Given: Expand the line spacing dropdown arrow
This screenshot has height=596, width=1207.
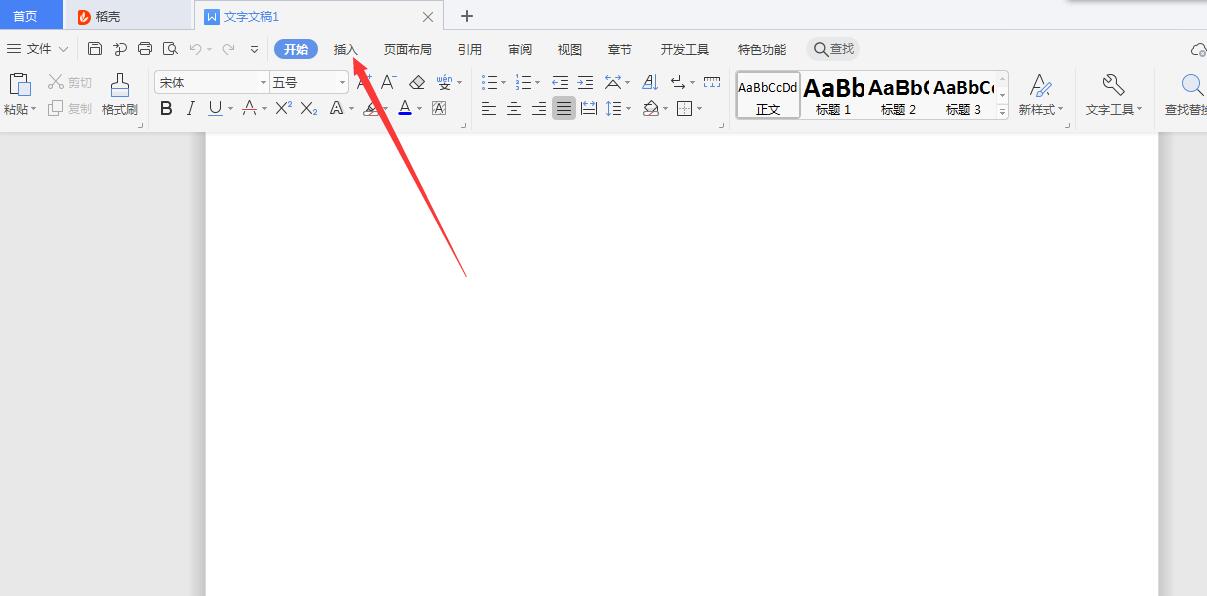Looking at the screenshot, I should tap(630, 108).
